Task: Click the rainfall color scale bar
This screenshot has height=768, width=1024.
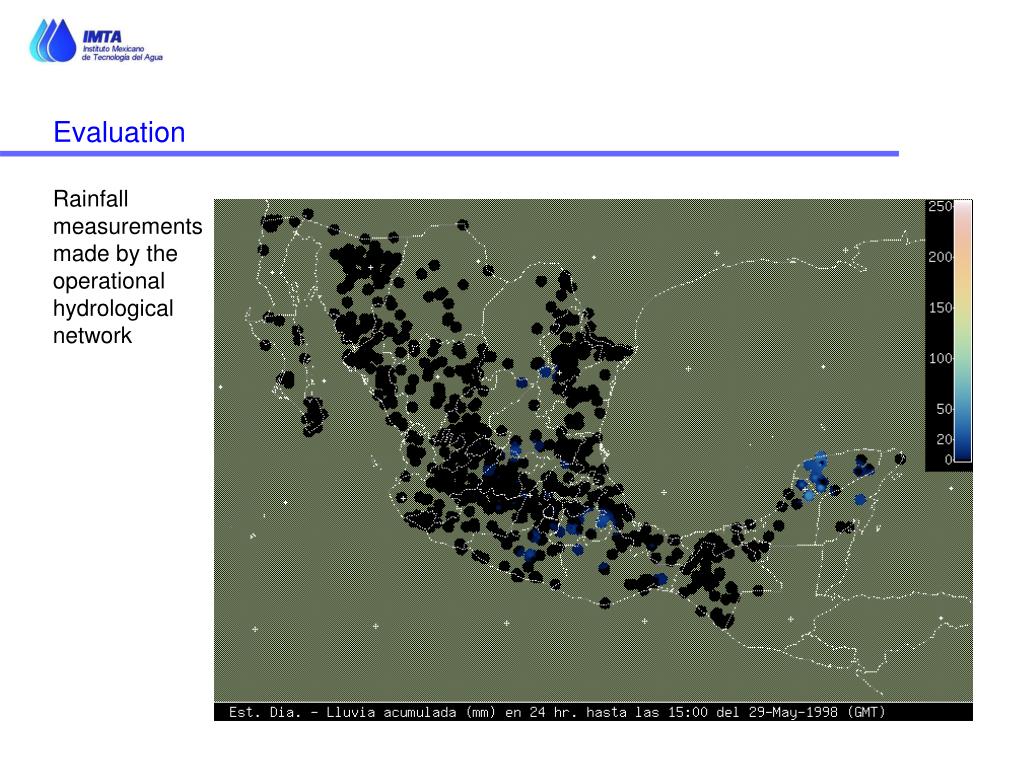Action: click(x=963, y=331)
